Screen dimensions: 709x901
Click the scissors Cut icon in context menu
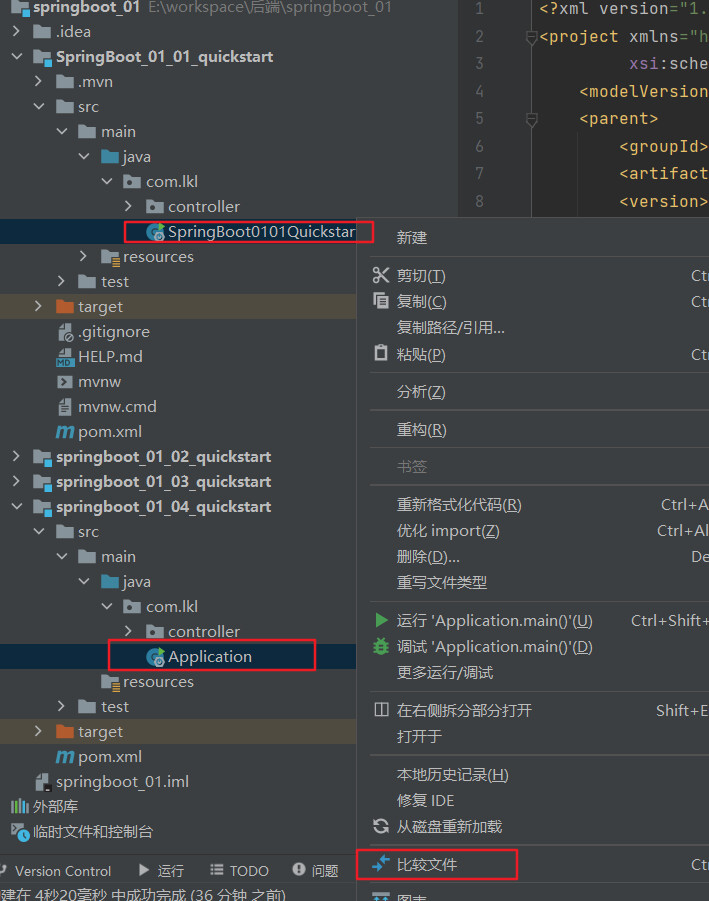(x=380, y=275)
